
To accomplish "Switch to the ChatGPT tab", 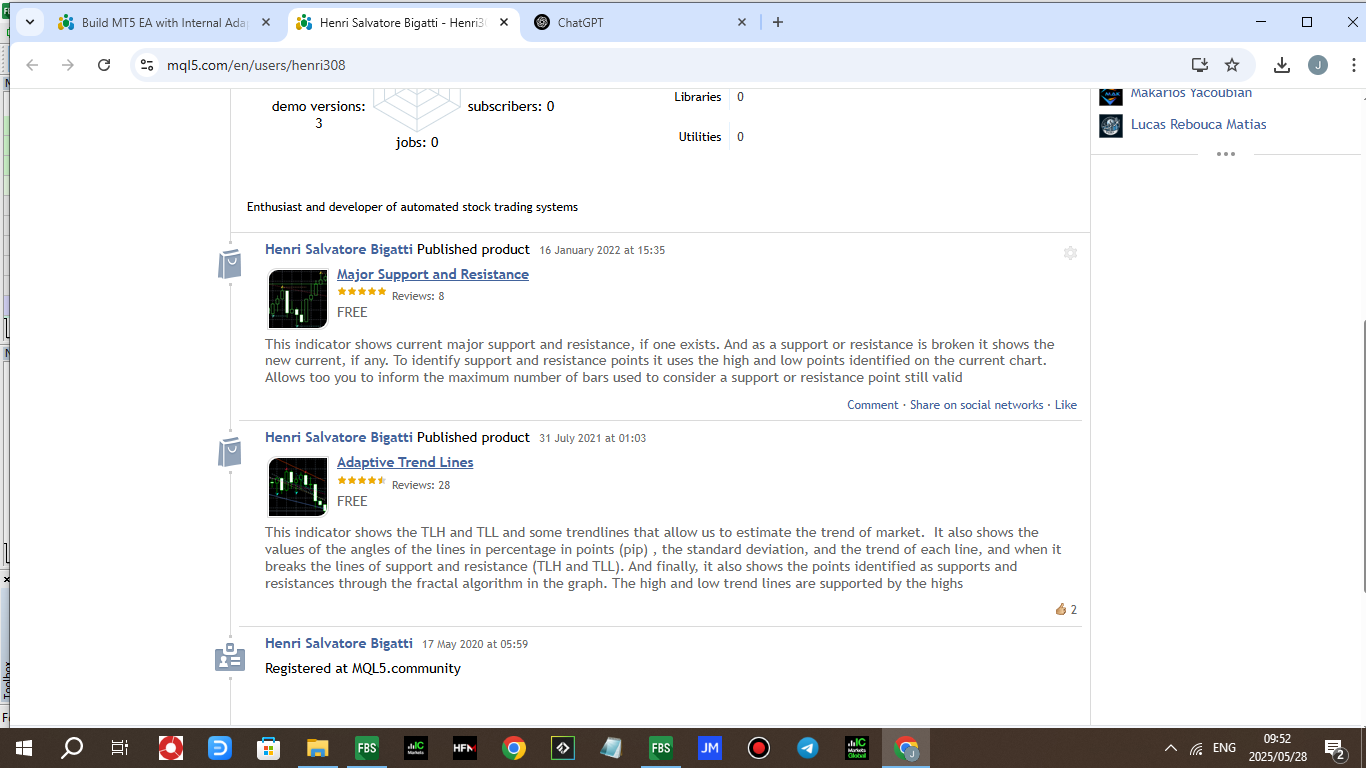I will point(641,22).
